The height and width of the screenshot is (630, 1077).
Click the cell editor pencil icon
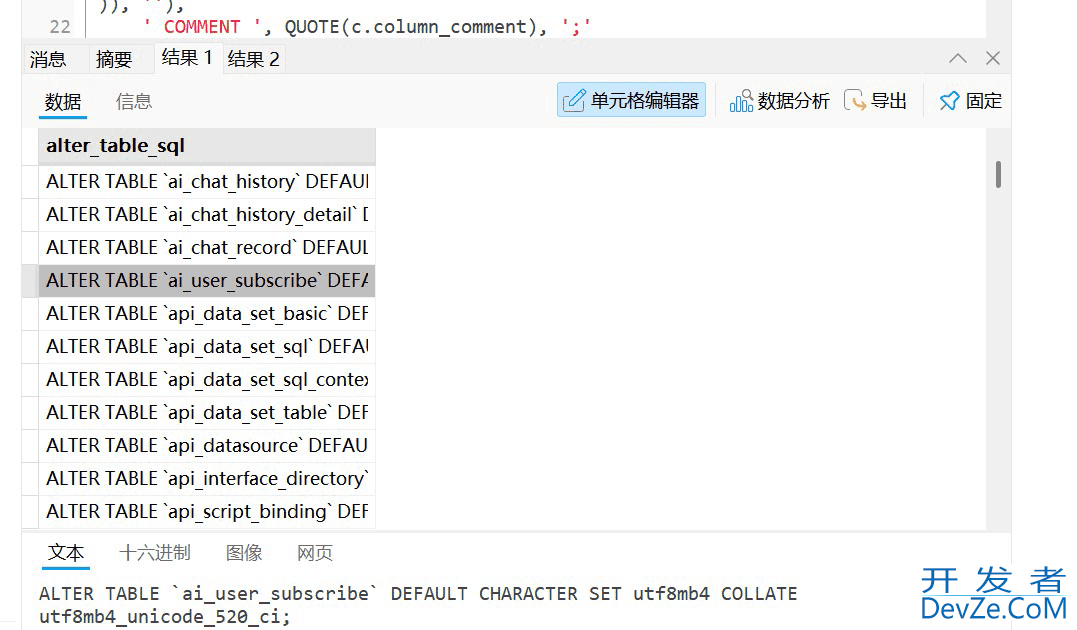[574, 101]
